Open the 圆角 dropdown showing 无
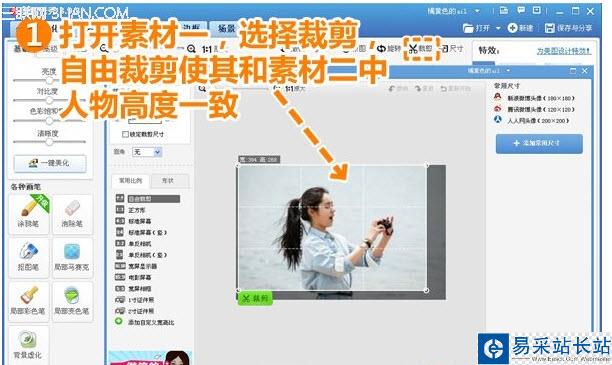This screenshot has height=365, width=612. tap(147, 152)
